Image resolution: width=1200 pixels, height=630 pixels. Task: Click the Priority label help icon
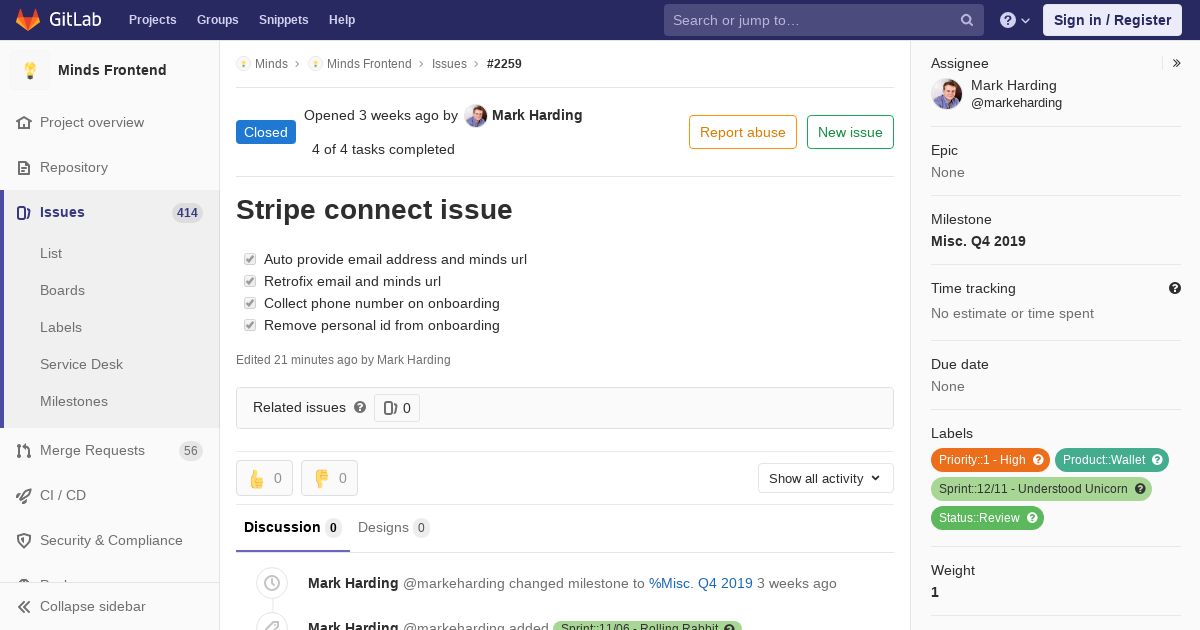pos(1038,460)
